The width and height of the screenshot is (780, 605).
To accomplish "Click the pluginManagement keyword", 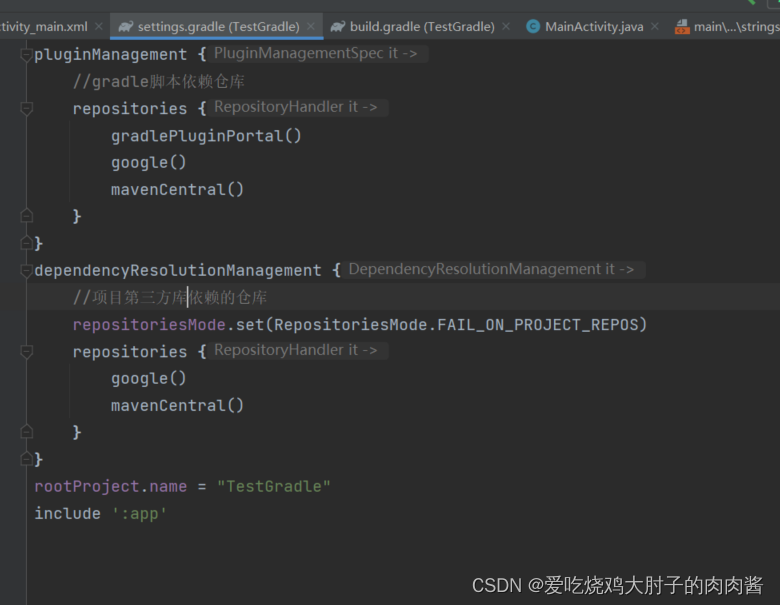I will tap(110, 54).
